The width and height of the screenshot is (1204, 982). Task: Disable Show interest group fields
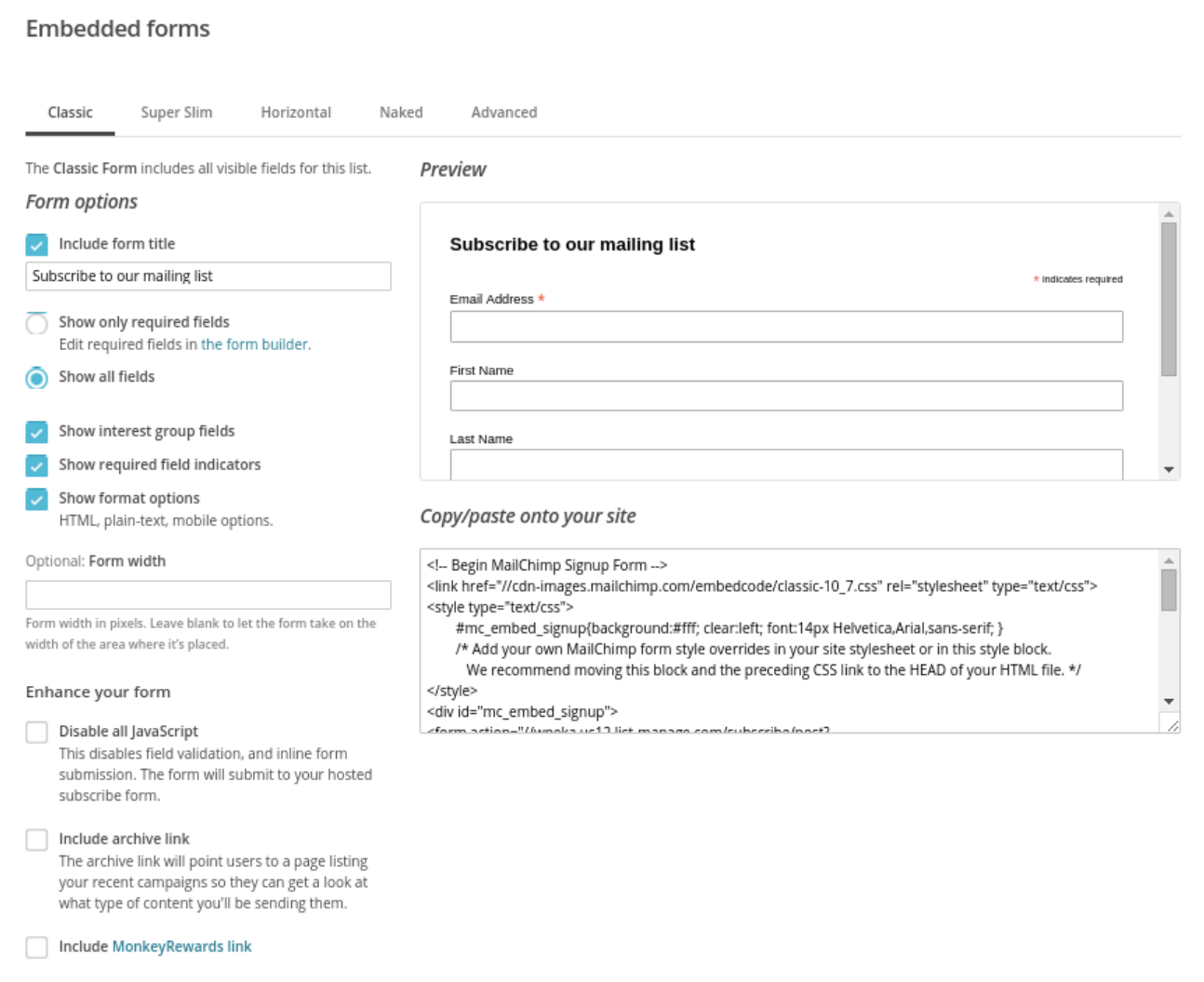pyautogui.click(x=36, y=431)
